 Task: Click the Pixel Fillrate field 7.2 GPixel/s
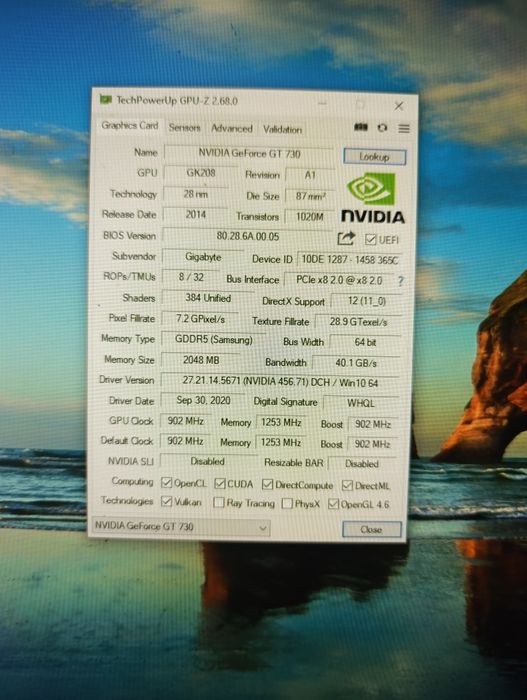click(200, 319)
